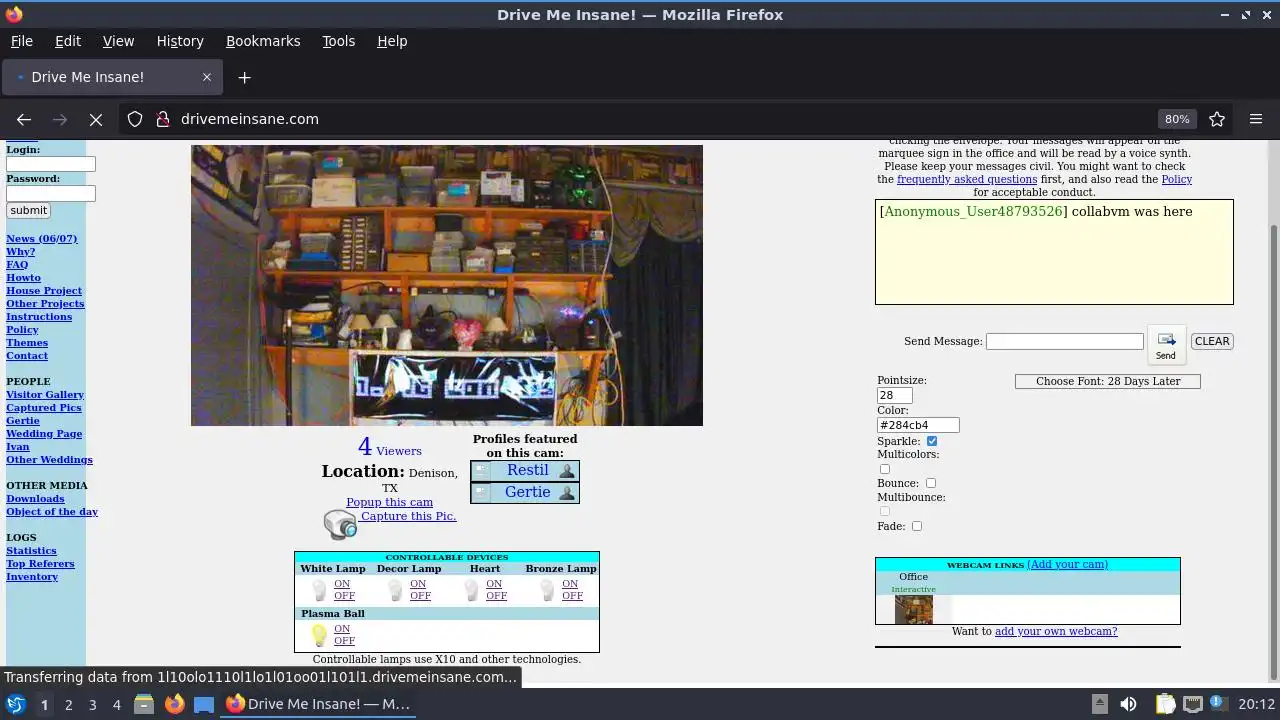Switch to workspace 2 on the taskbar
Viewport: 1280px width, 720px height.
[68, 704]
